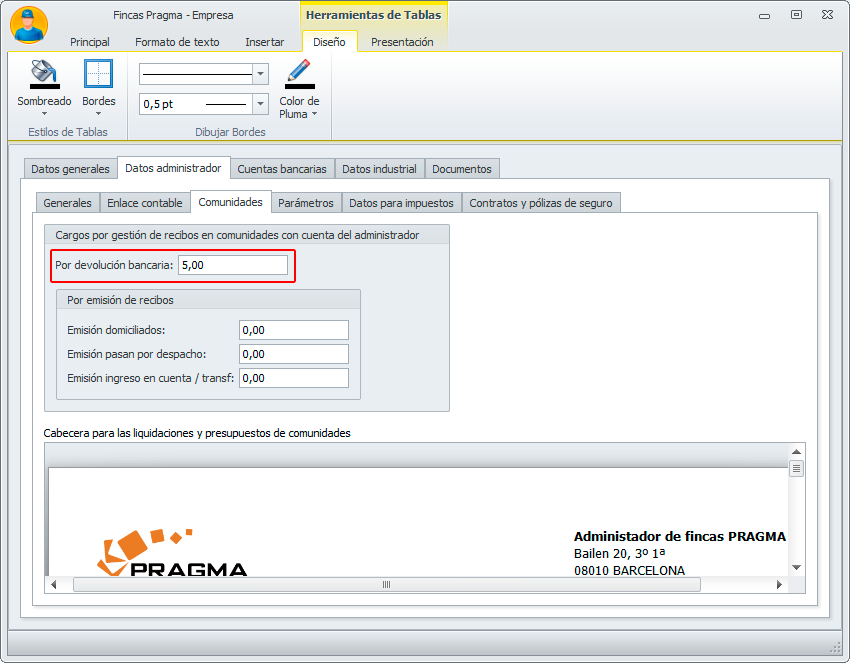
Task: Click the Fincas Pragma application avatar icon
Action: point(29,25)
